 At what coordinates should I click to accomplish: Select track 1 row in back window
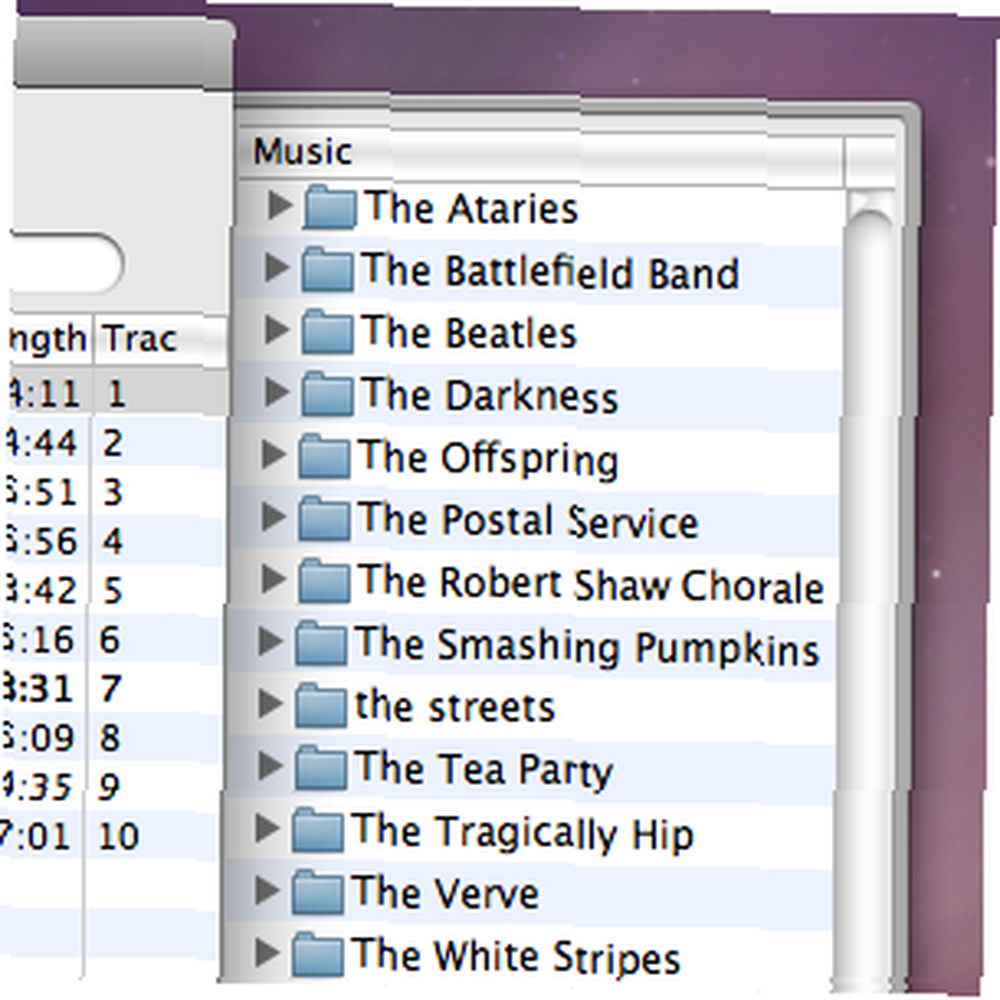point(118,393)
